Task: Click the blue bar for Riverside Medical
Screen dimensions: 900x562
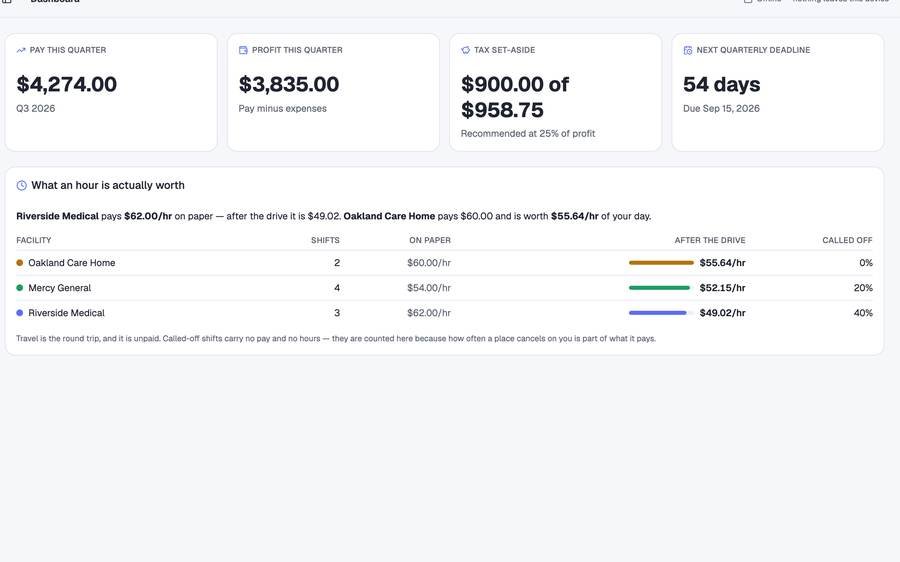Action: coord(658,313)
